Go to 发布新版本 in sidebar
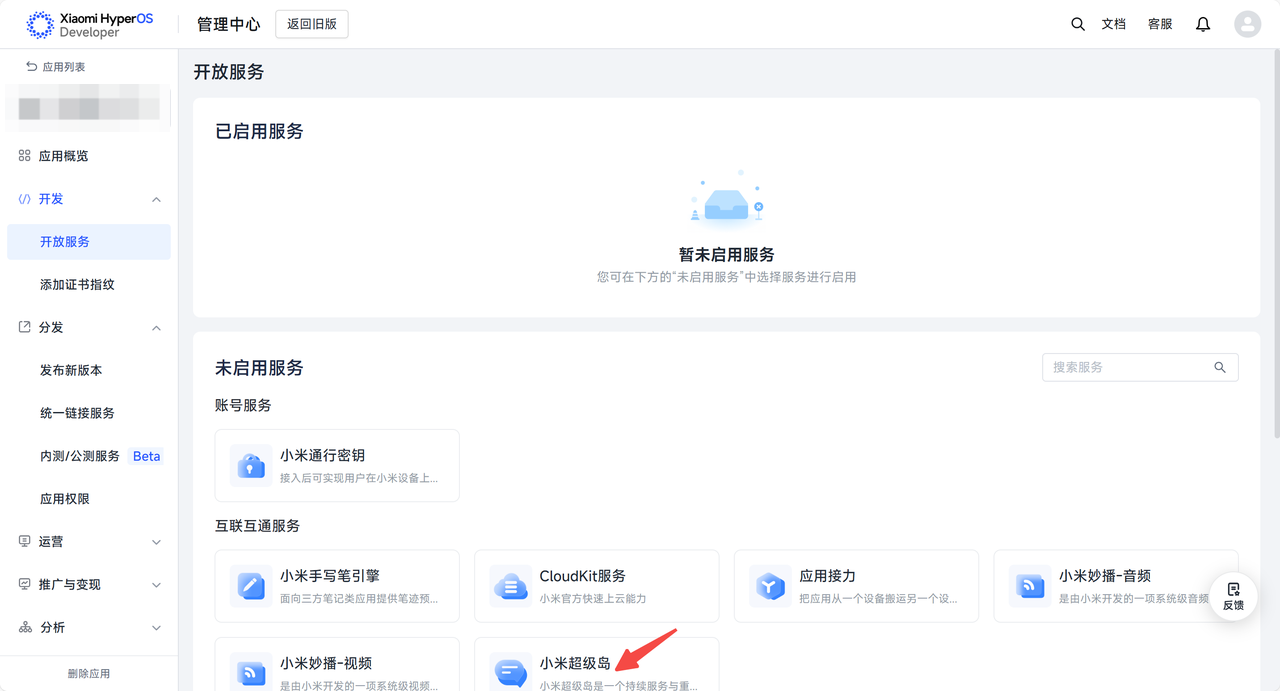 [71, 370]
